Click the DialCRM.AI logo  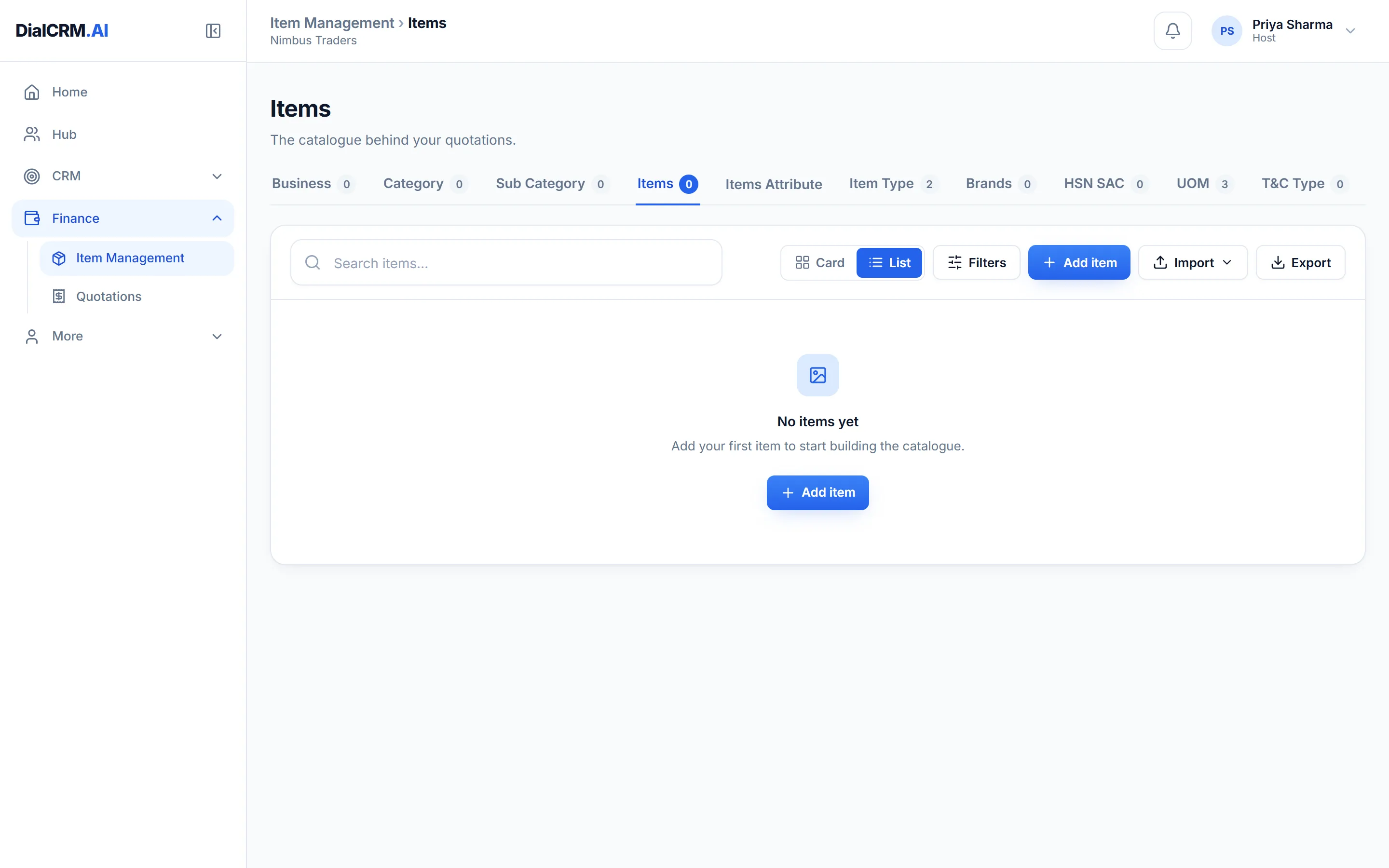[x=62, y=30]
